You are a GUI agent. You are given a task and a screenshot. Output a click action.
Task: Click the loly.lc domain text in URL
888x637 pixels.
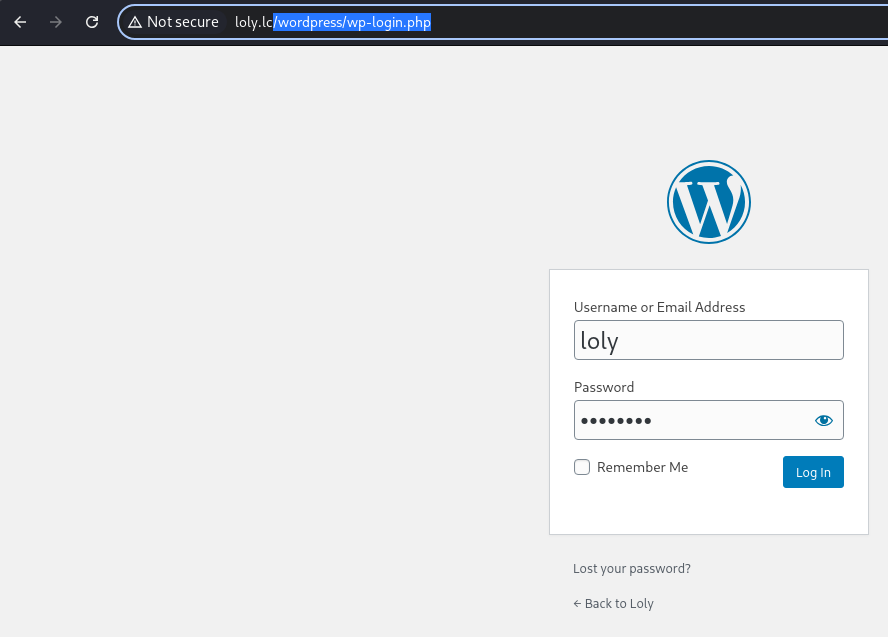(x=254, y=22)
